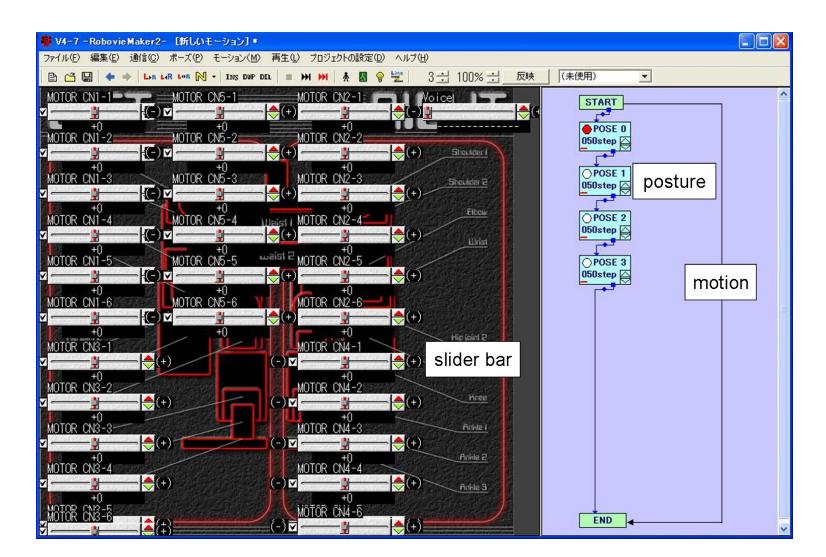Create a new motion file via toolbar
The width and height of the screenshot is (826, 557).
(x=52, y=77)
